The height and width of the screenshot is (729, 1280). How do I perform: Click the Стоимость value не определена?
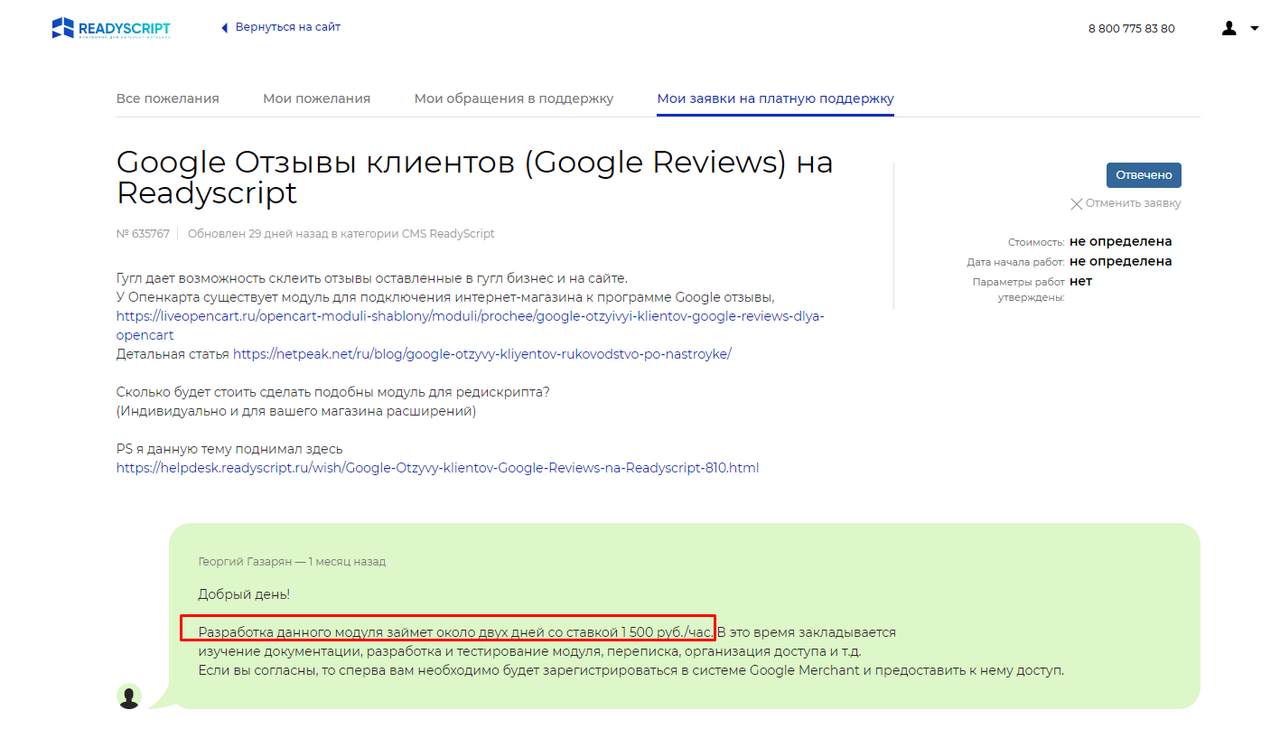(x=1120, y=241)
